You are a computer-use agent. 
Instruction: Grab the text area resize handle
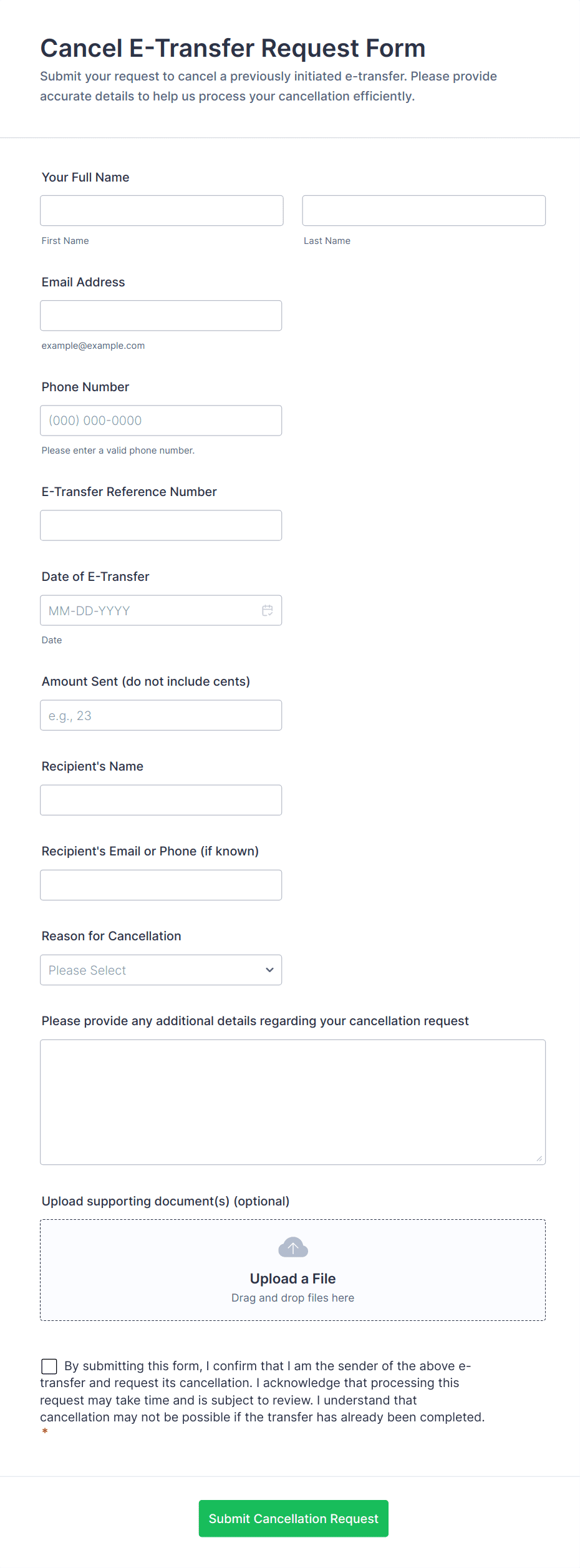pos(539,1159)
